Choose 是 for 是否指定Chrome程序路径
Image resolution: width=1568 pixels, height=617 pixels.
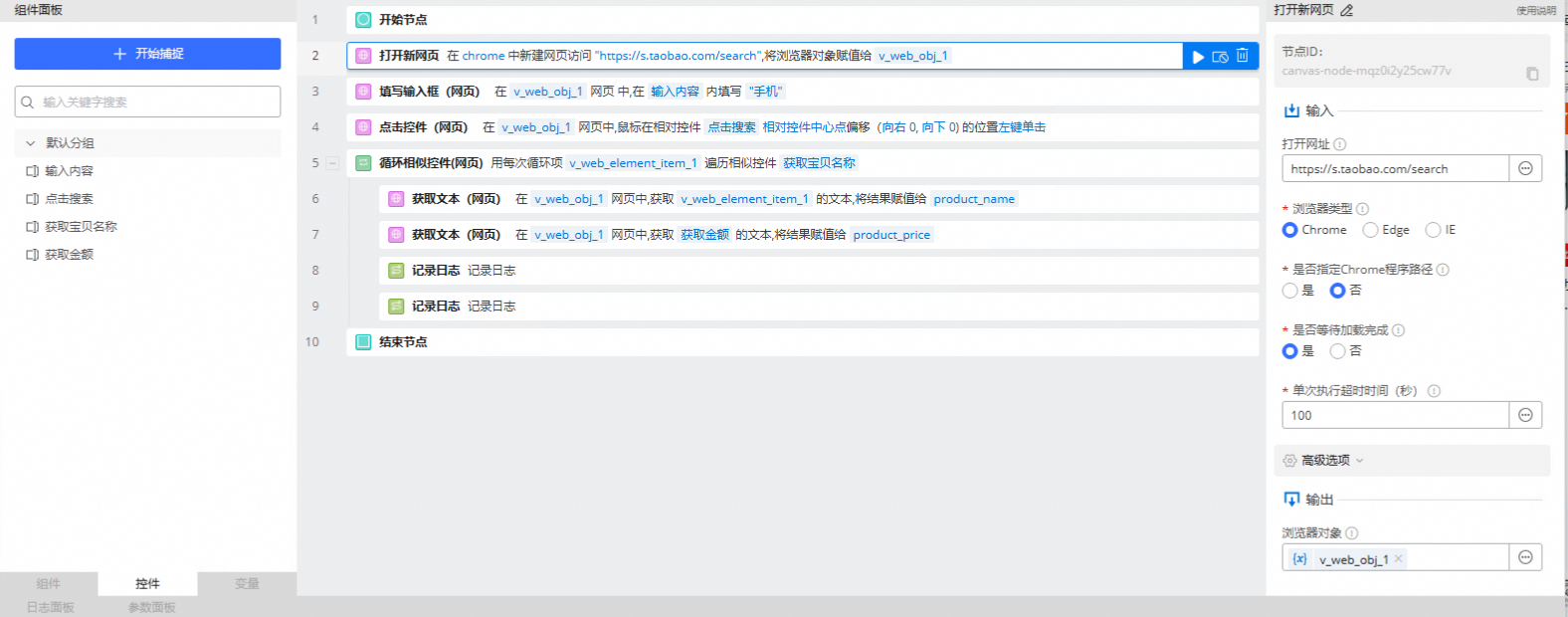(1289, 291)
